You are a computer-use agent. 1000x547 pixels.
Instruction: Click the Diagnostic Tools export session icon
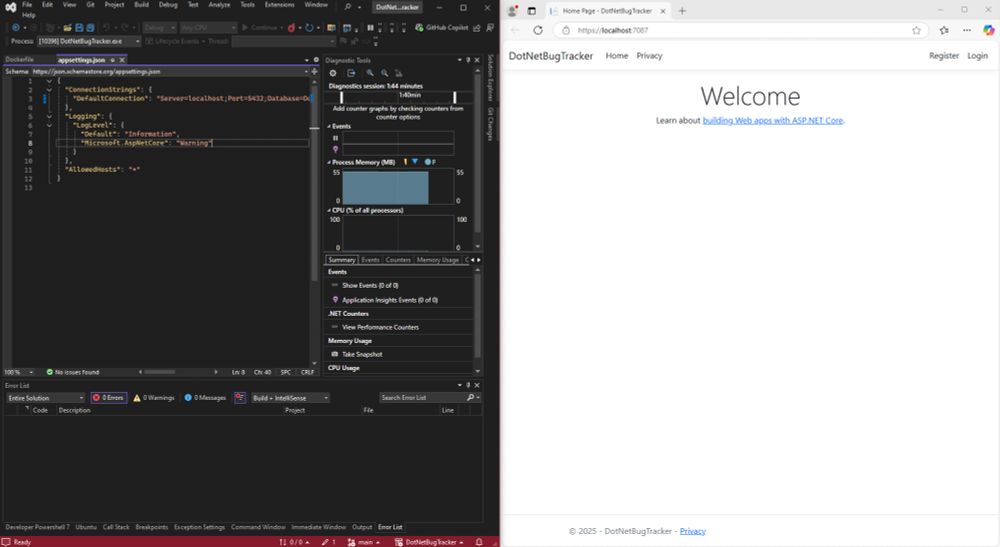pyautogui.click(x=351, y=73)
